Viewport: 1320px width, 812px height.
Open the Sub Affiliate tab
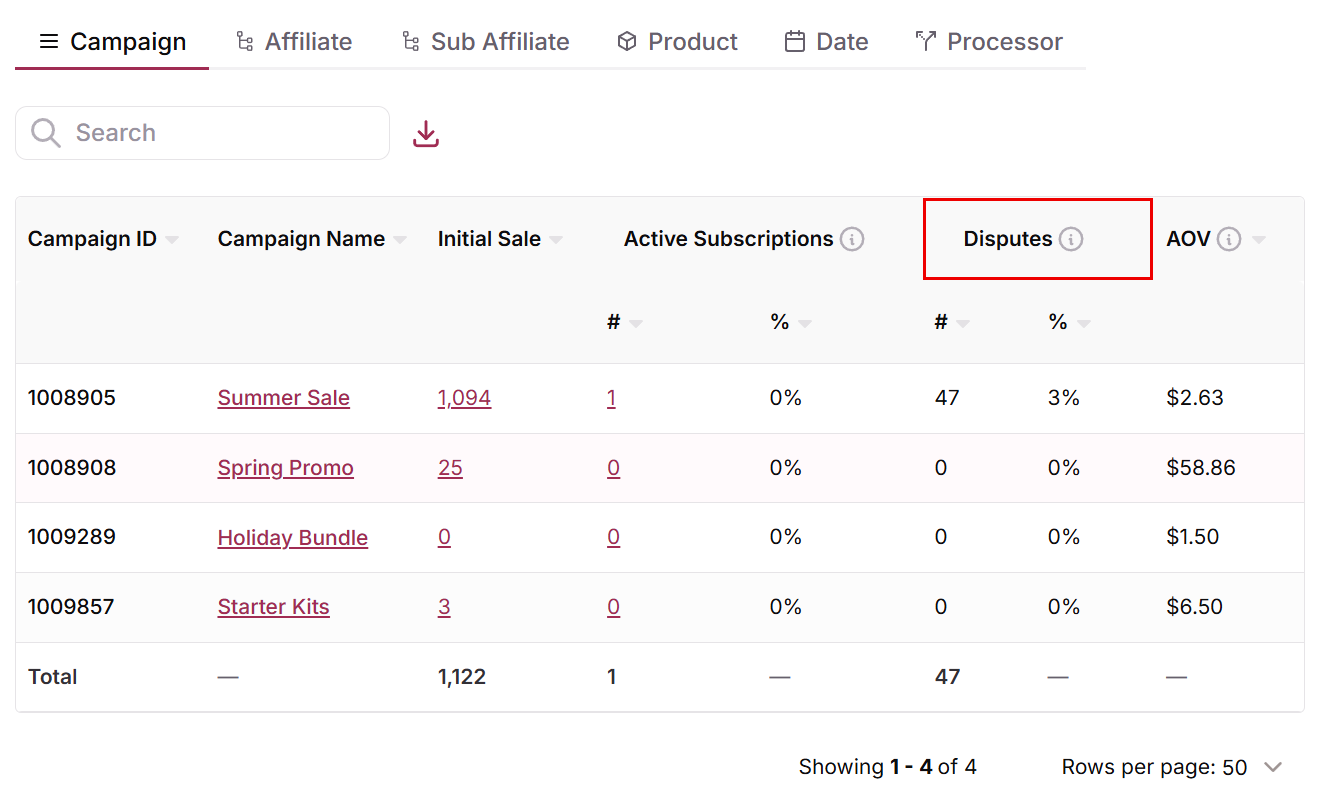pos(485,42)
